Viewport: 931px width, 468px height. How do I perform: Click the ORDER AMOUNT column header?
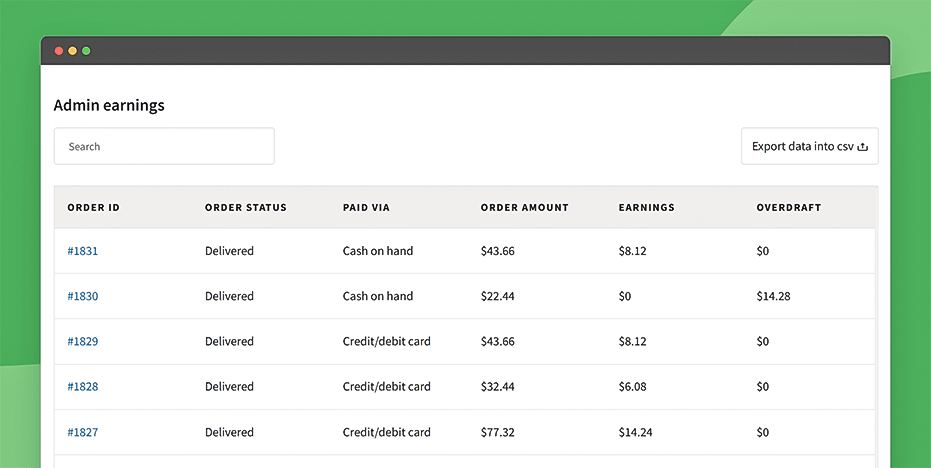[524, 208]
